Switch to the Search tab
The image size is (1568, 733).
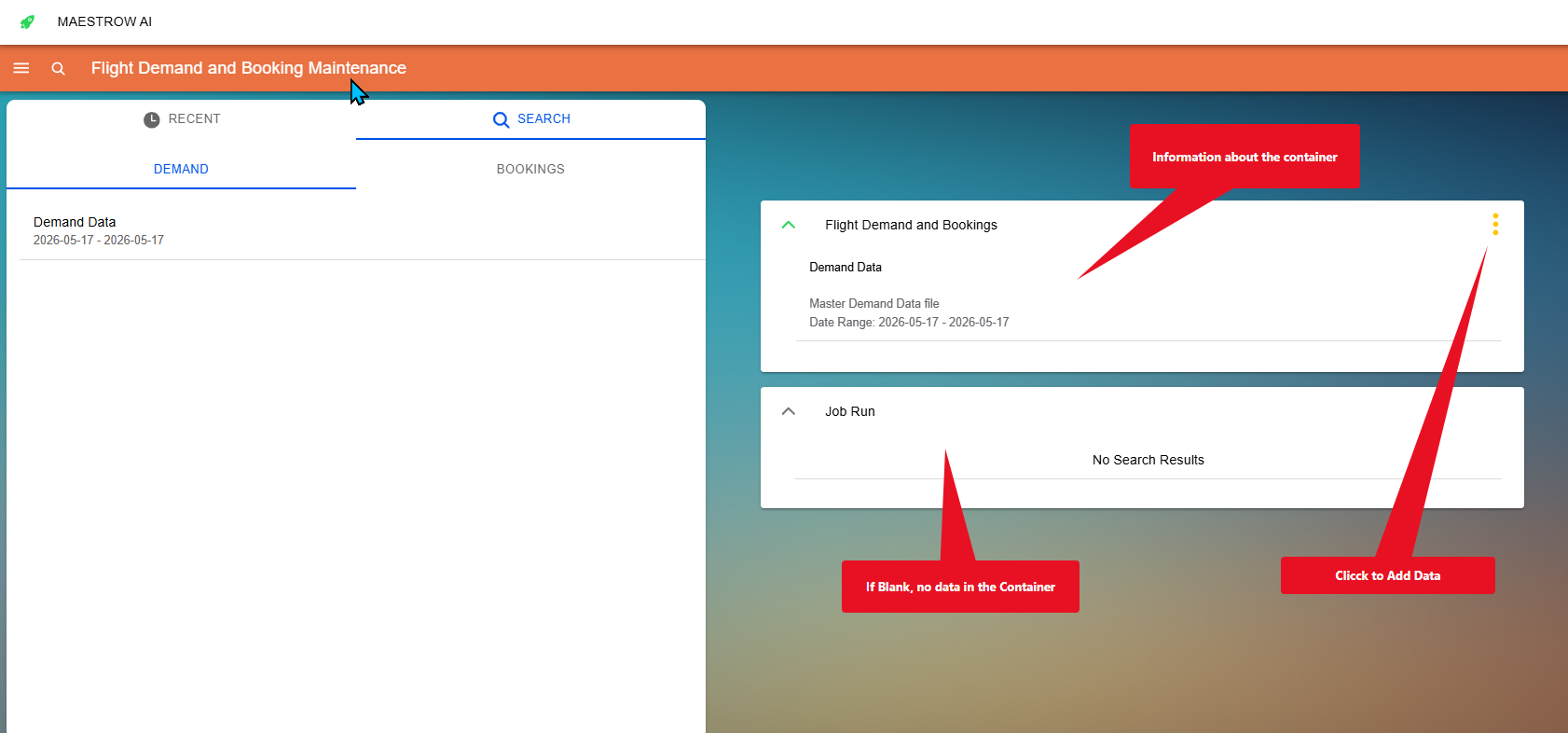coord(531,119)
